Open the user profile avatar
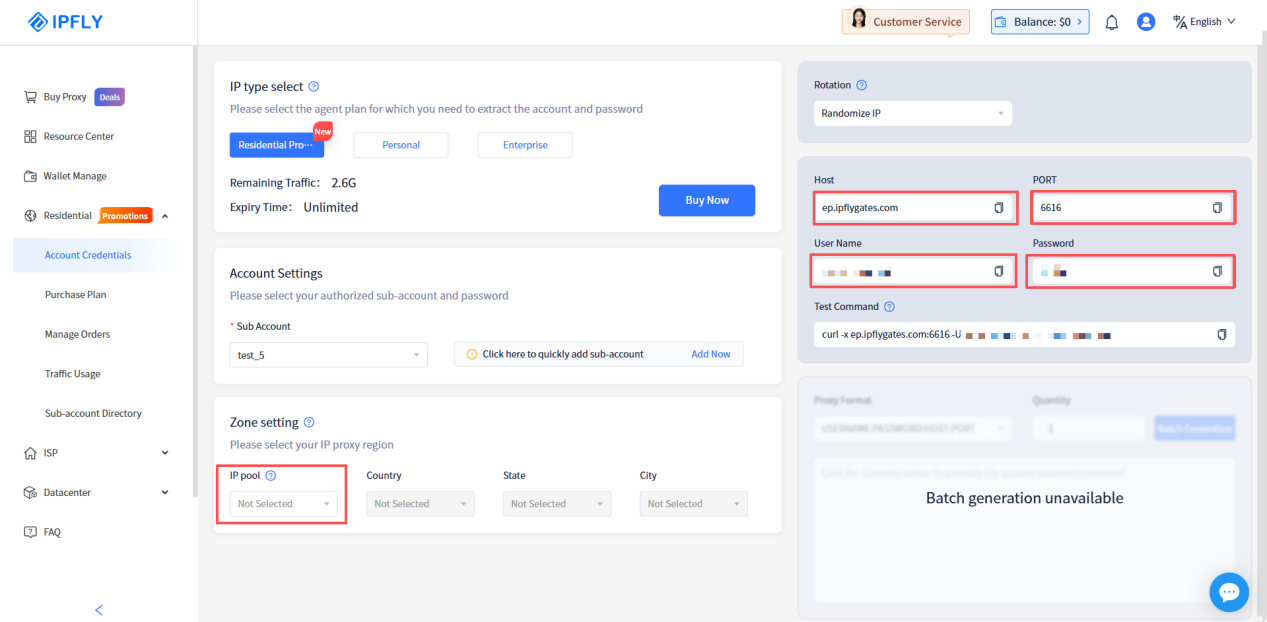Screen dimensions: 1267x622 (1146, 22)
